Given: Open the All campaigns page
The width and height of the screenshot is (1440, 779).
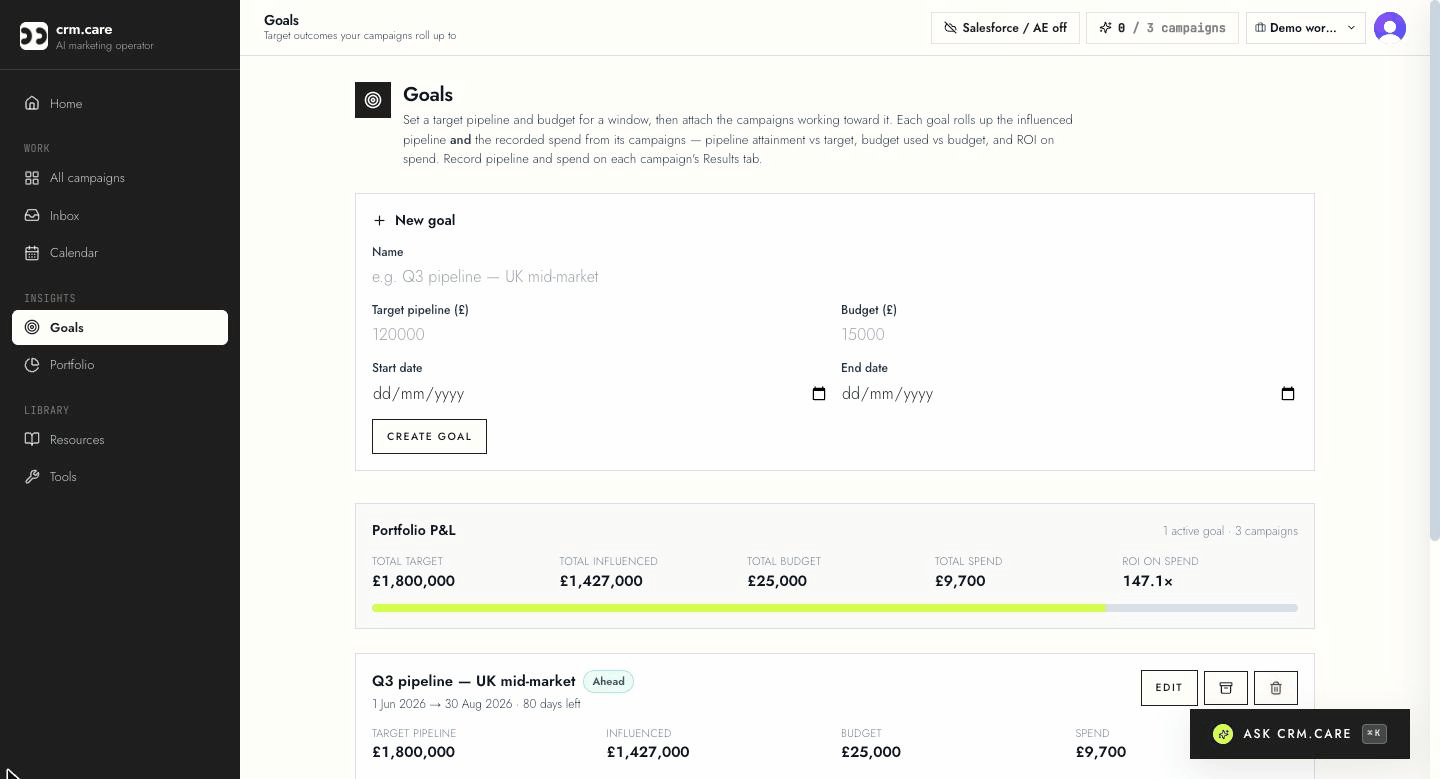Looking at the screenshot, I should point(120,178).
